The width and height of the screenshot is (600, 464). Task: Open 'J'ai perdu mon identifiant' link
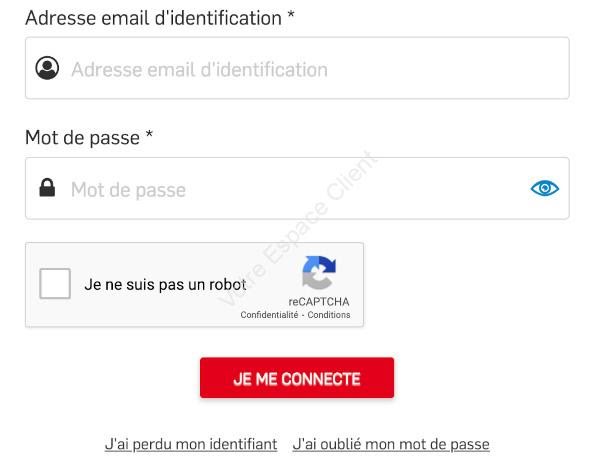tap(191, 444)
